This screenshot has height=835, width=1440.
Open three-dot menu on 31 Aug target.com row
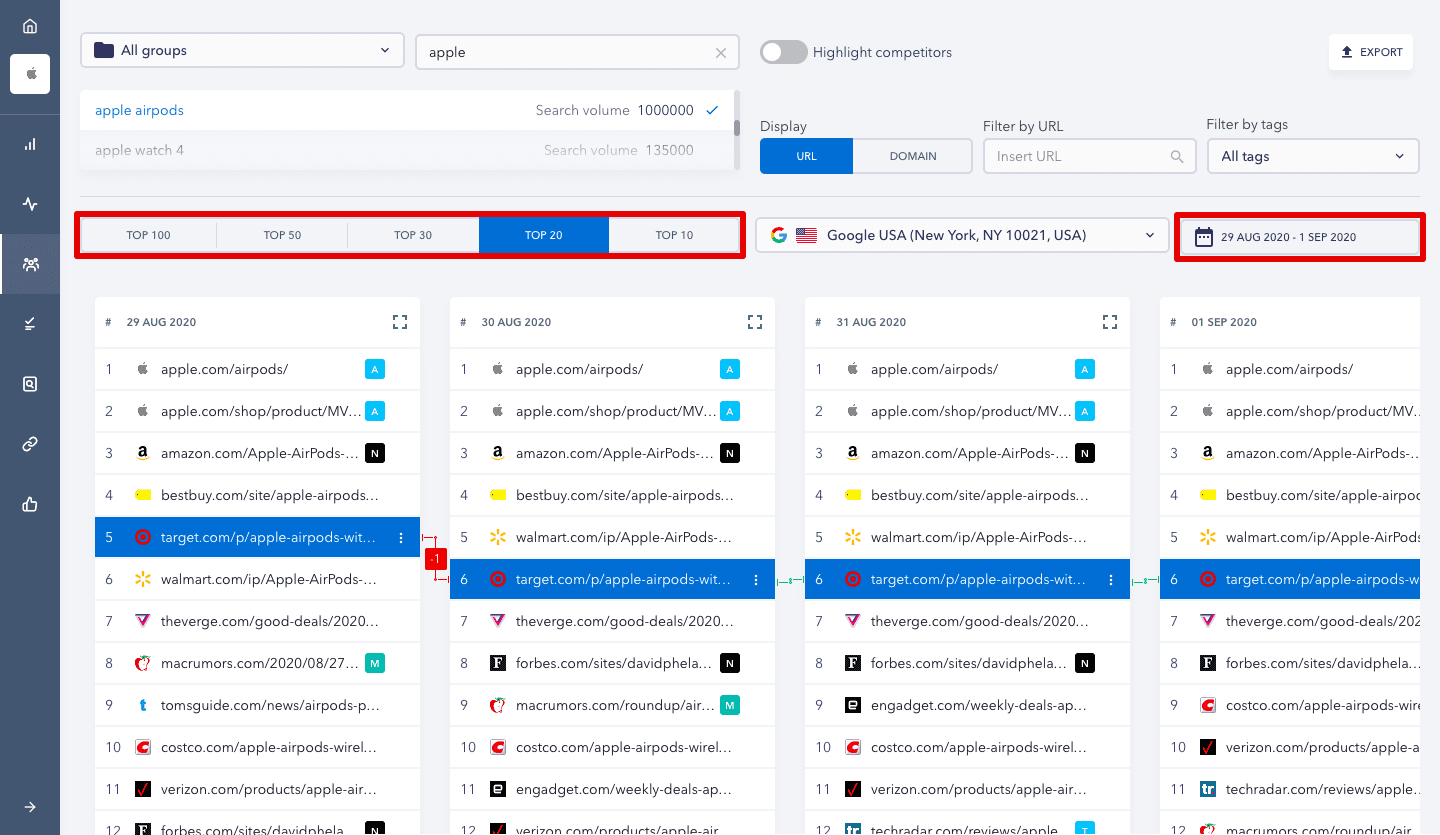(x=1111, y=580)
